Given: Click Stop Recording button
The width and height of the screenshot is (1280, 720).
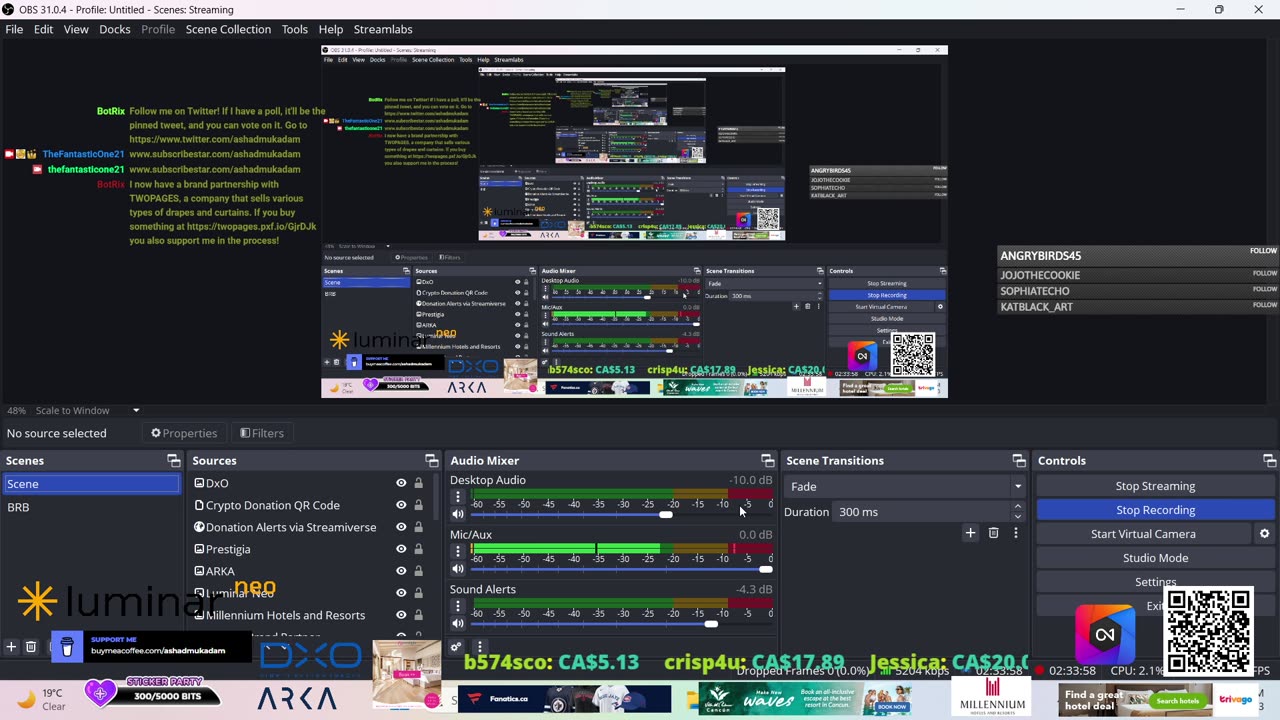Looking at the screenshot, I should click(1155, 510).
